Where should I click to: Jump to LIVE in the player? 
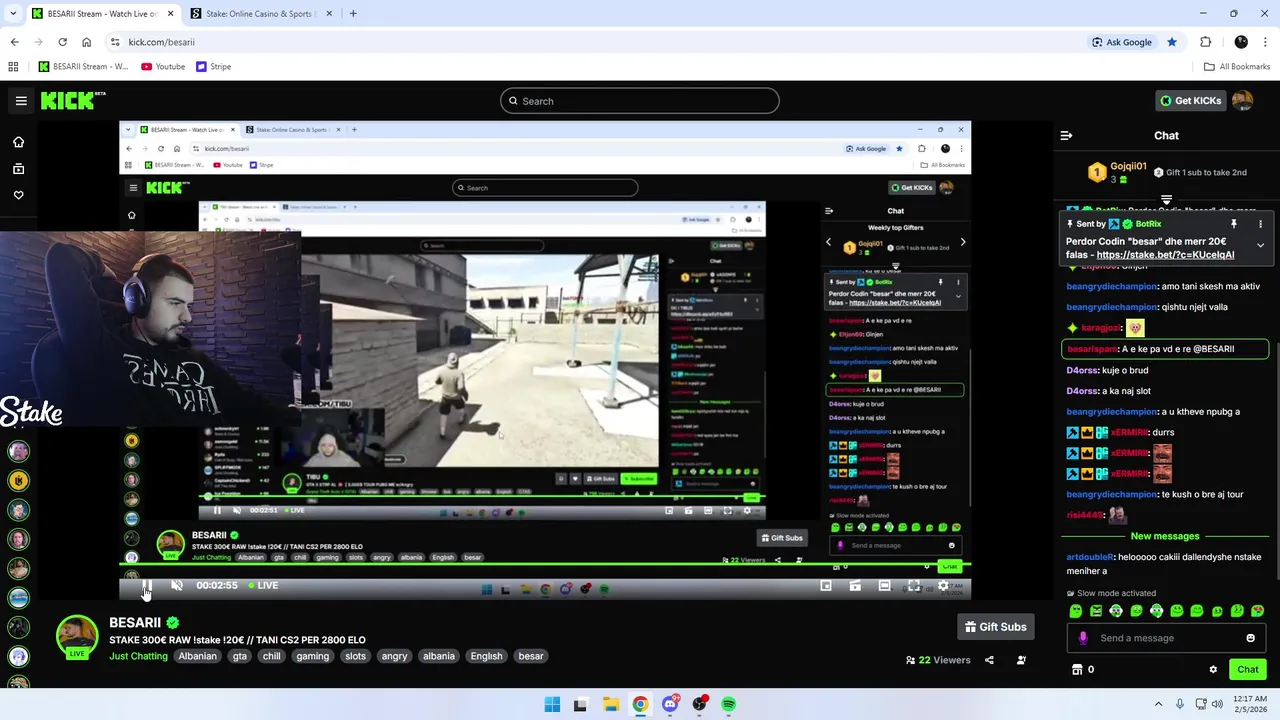tap(263, 585)
